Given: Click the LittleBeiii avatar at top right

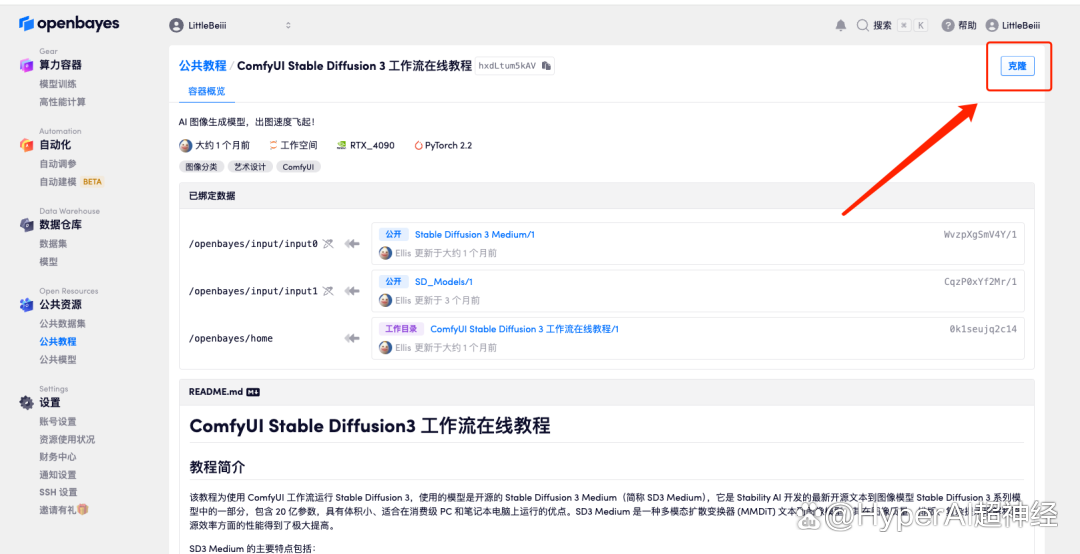Looking at the screenshot, I should click(992, 25).
